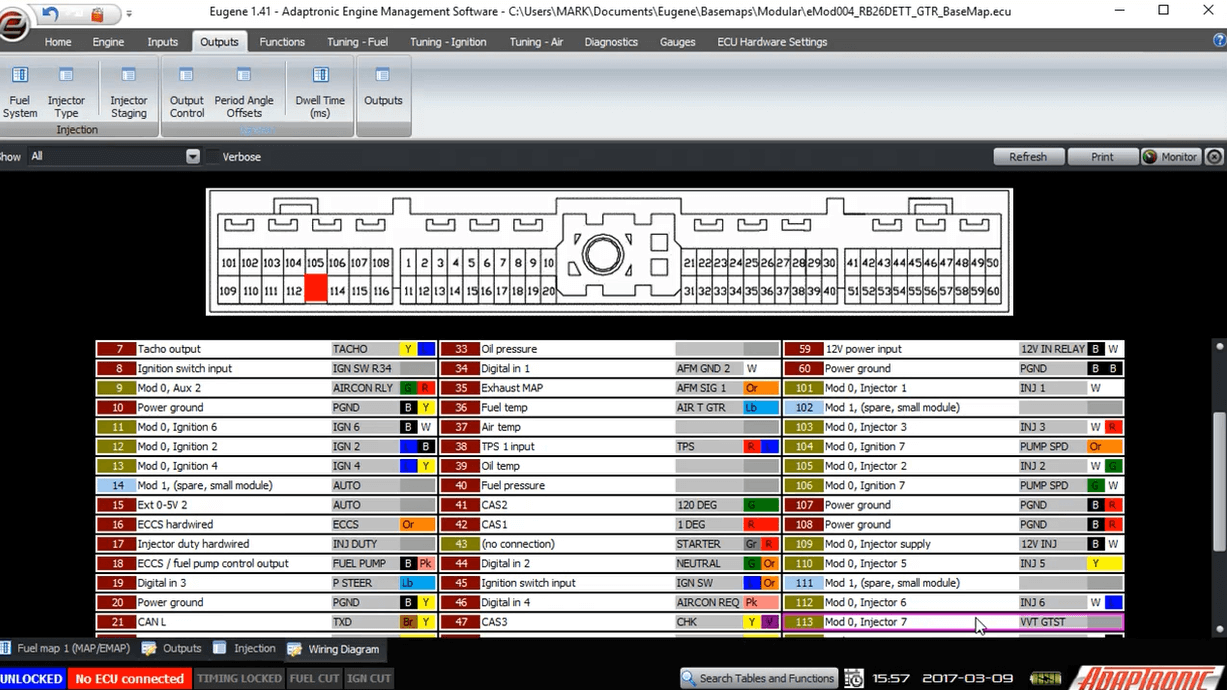
Task: Select the Wiring Diagram document tab
Action: (334, 649)
